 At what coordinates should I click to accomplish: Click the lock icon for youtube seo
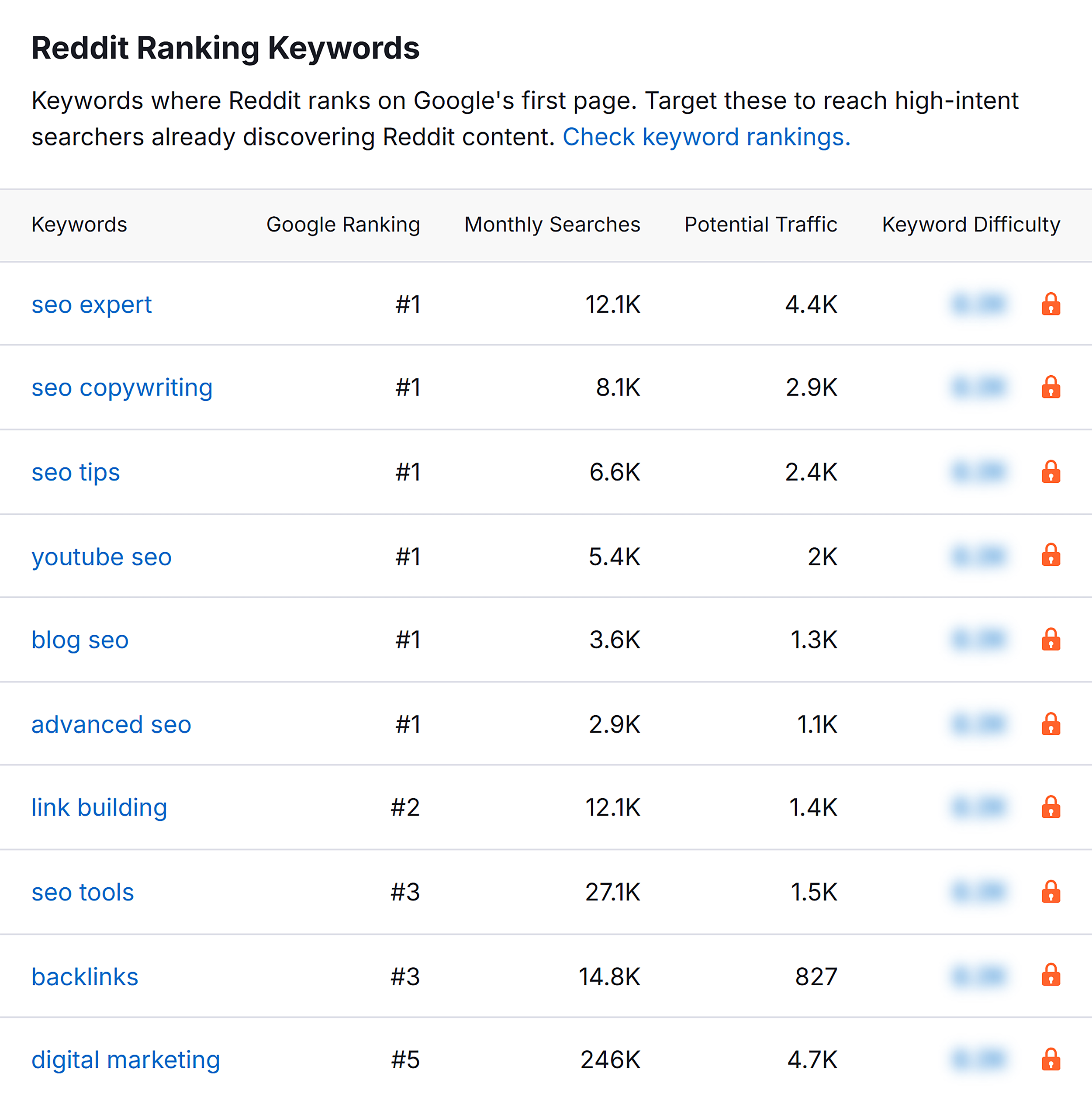pos(1051,556)
